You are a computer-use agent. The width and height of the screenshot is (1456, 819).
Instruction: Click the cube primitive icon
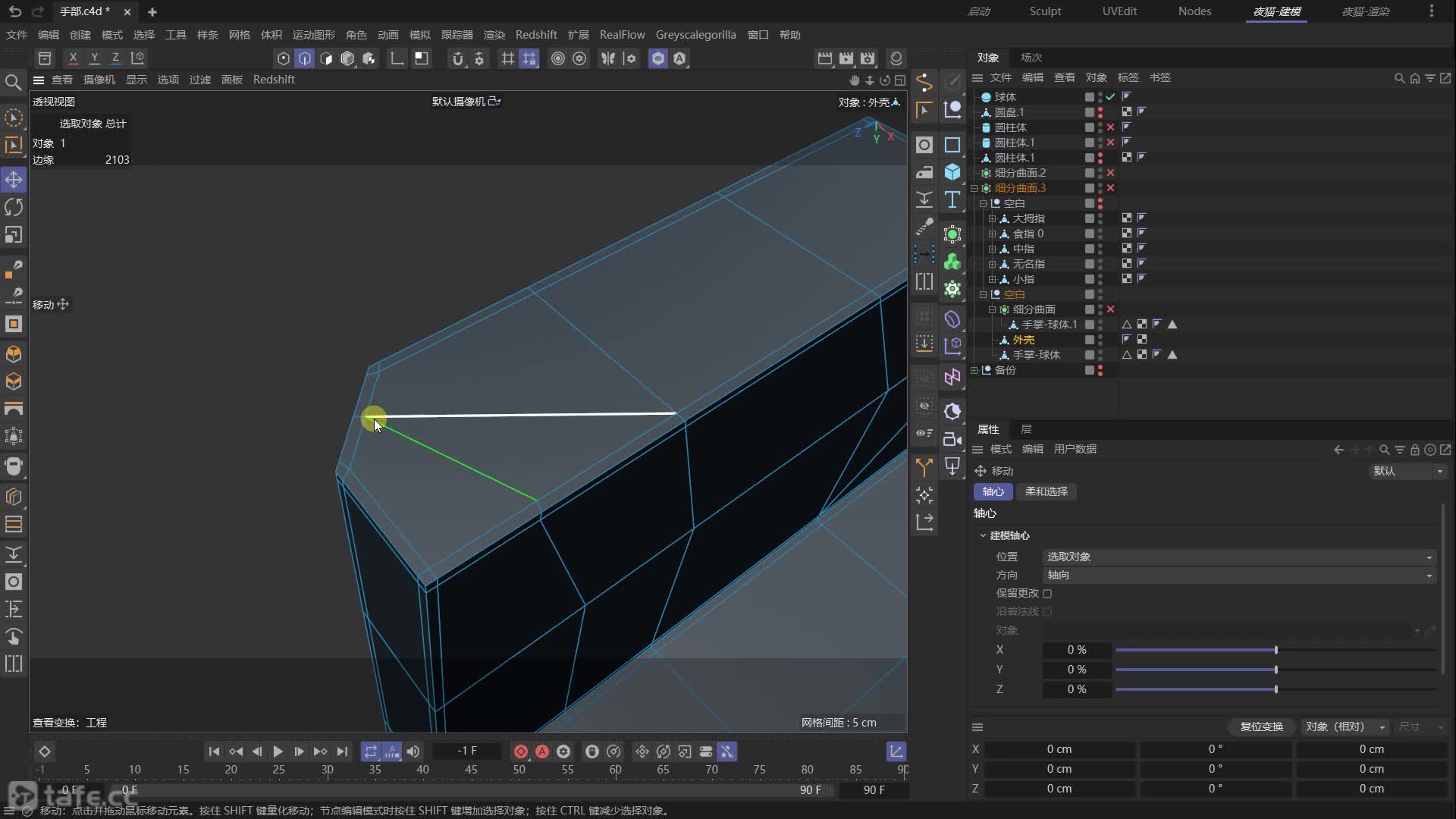[952, 172]
